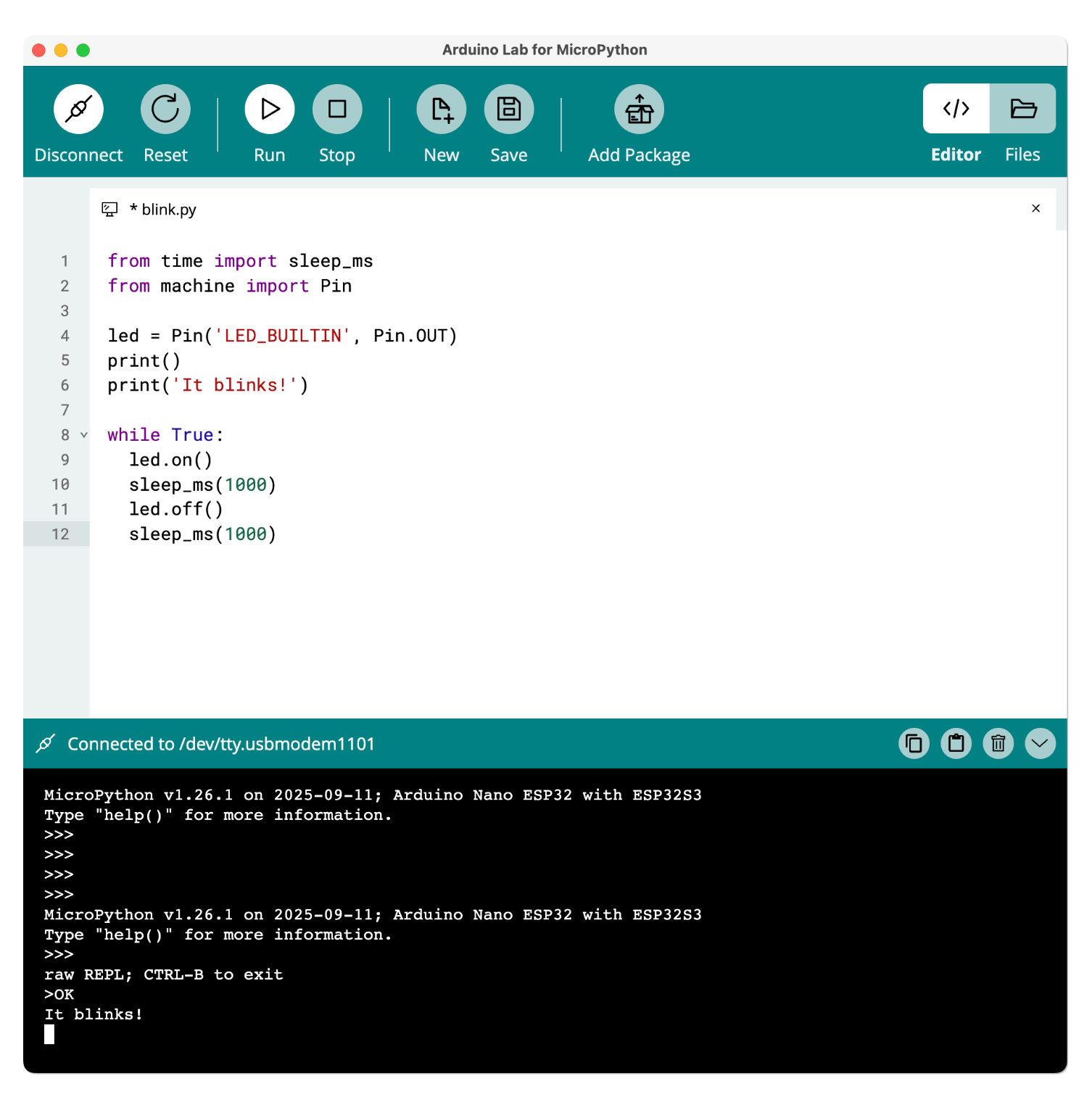
Task: Click the 'It blinks!' string in the editor
Action: [235, 386]
